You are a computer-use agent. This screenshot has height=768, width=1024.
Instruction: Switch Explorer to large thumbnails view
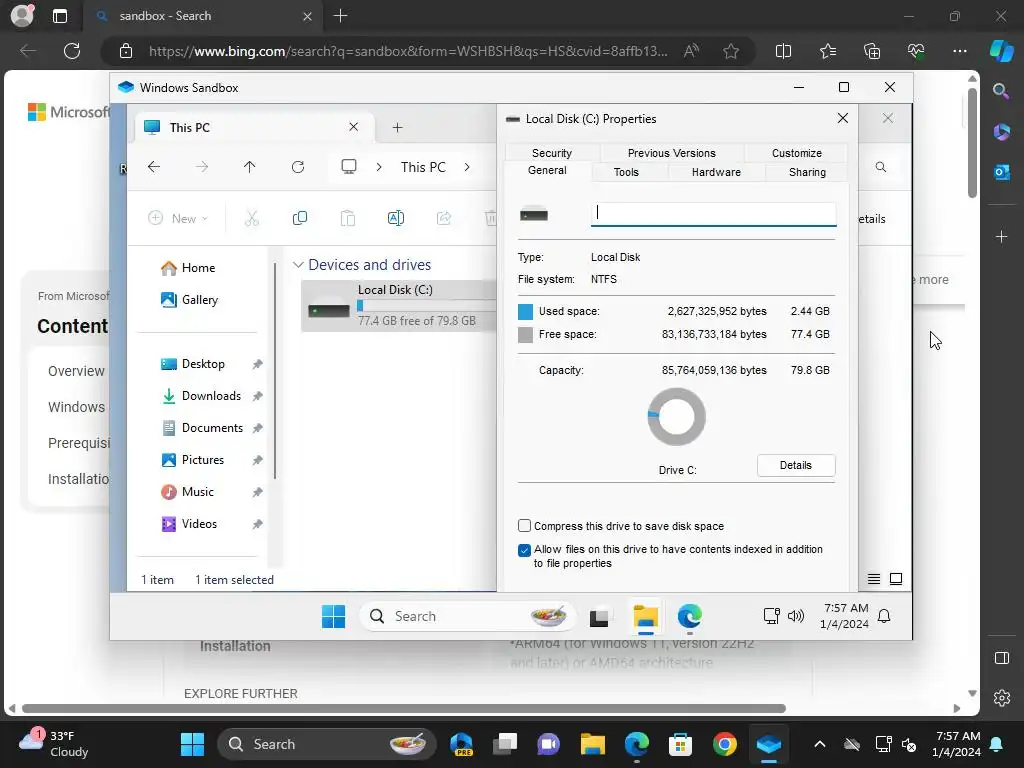coord(896,579)
